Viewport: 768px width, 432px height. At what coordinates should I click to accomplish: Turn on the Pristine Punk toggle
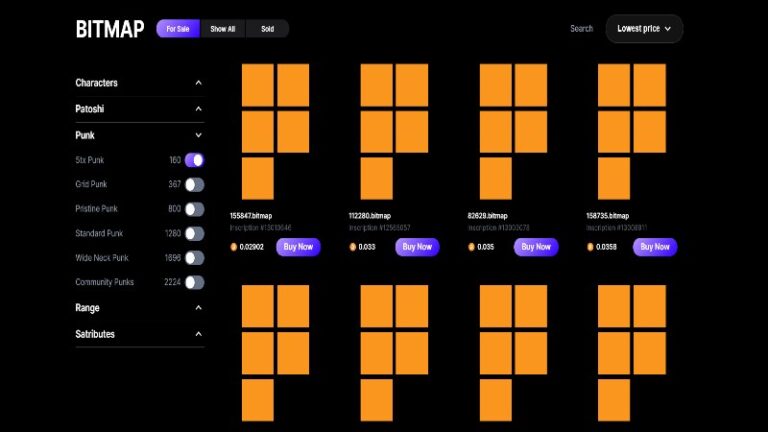pos(195,209)
